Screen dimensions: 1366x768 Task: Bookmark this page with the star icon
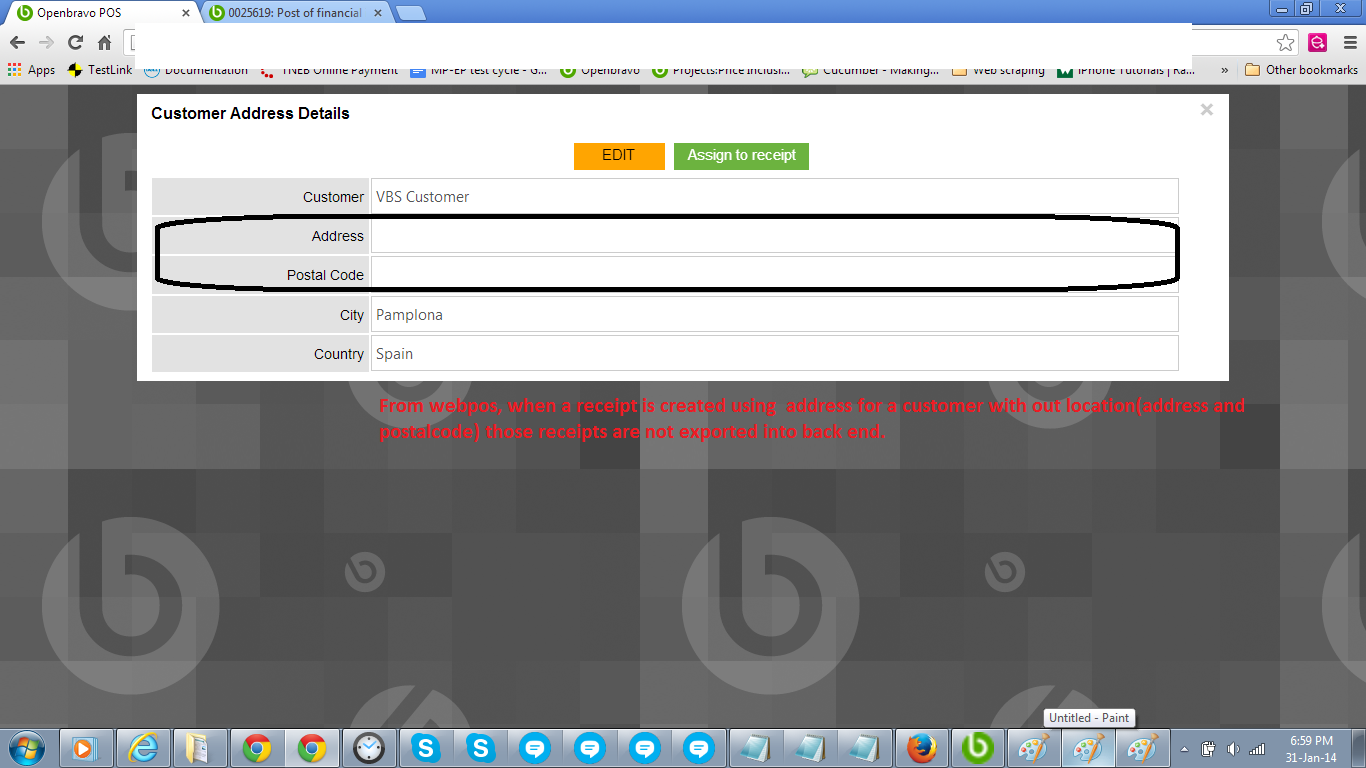(x=1285, y=42)
